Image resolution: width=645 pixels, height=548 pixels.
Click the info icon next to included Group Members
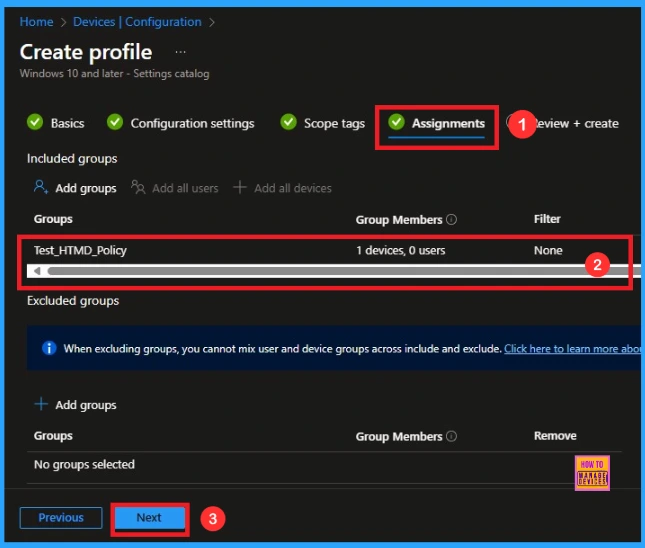point(451,219)
